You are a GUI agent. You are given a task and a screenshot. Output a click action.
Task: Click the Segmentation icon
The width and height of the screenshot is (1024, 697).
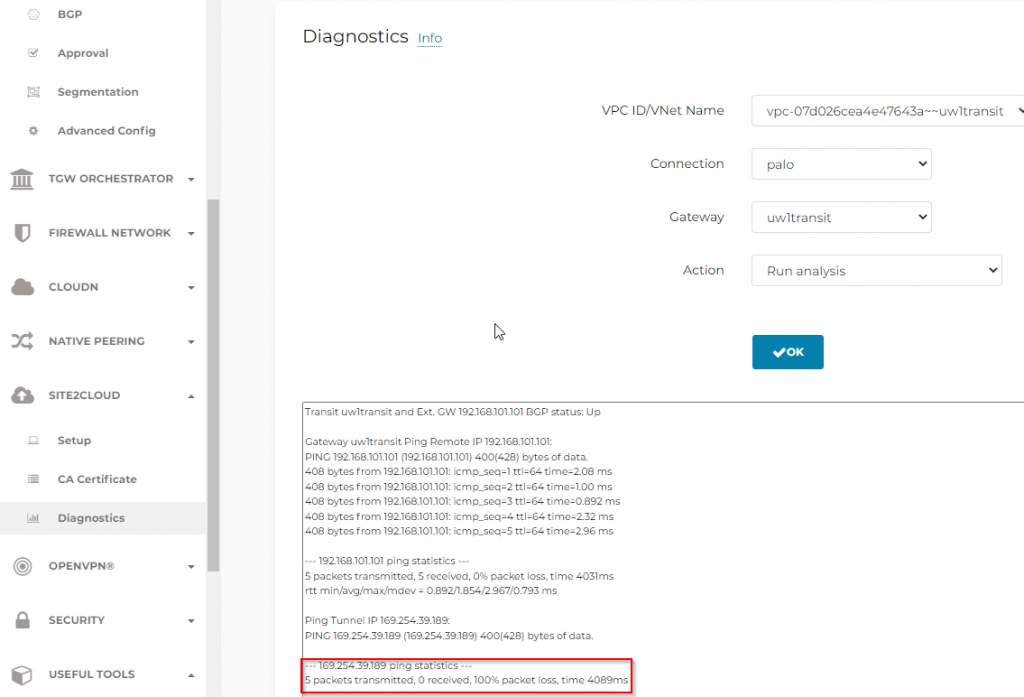tap(33, 92)
